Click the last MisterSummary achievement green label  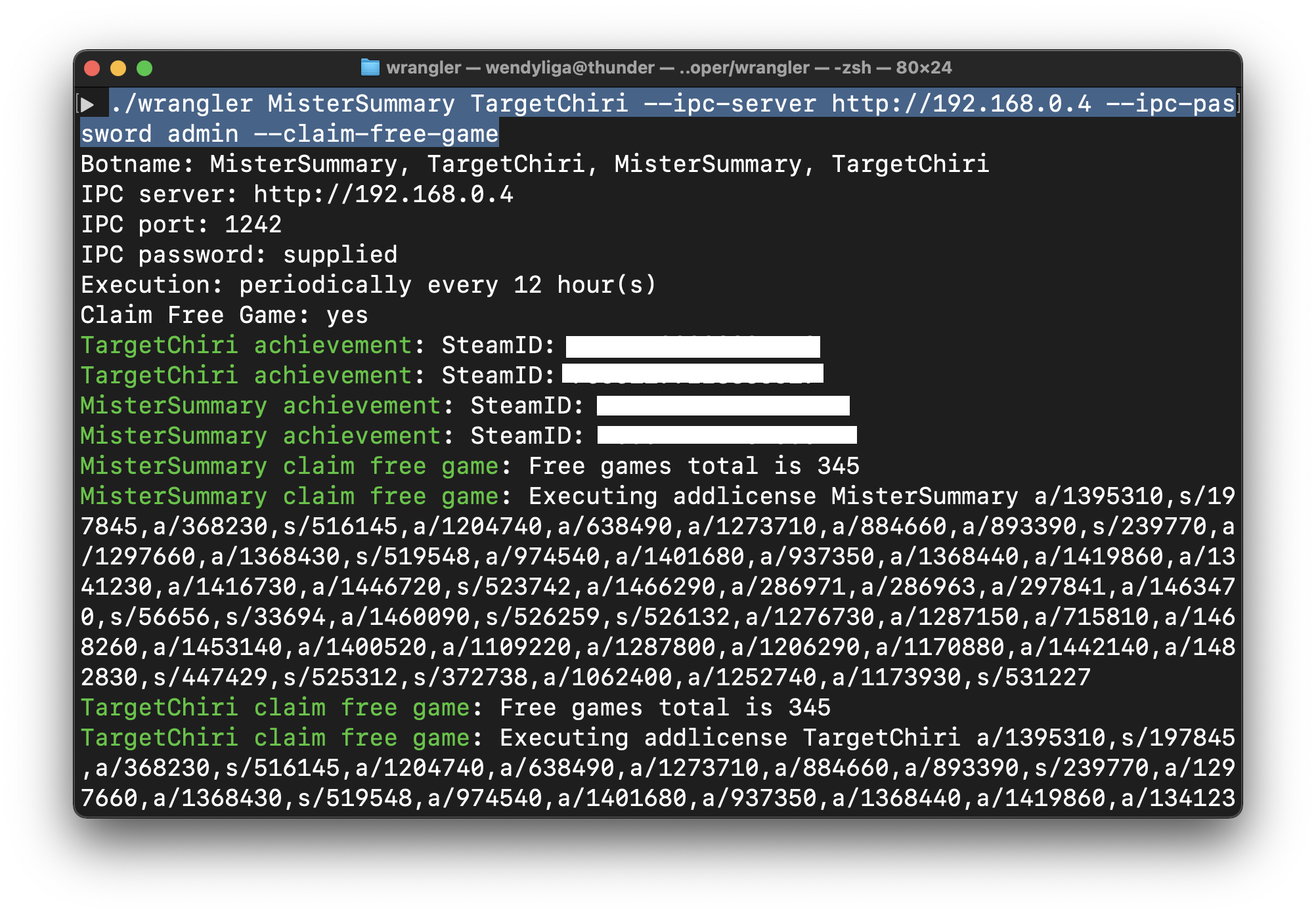260,436
